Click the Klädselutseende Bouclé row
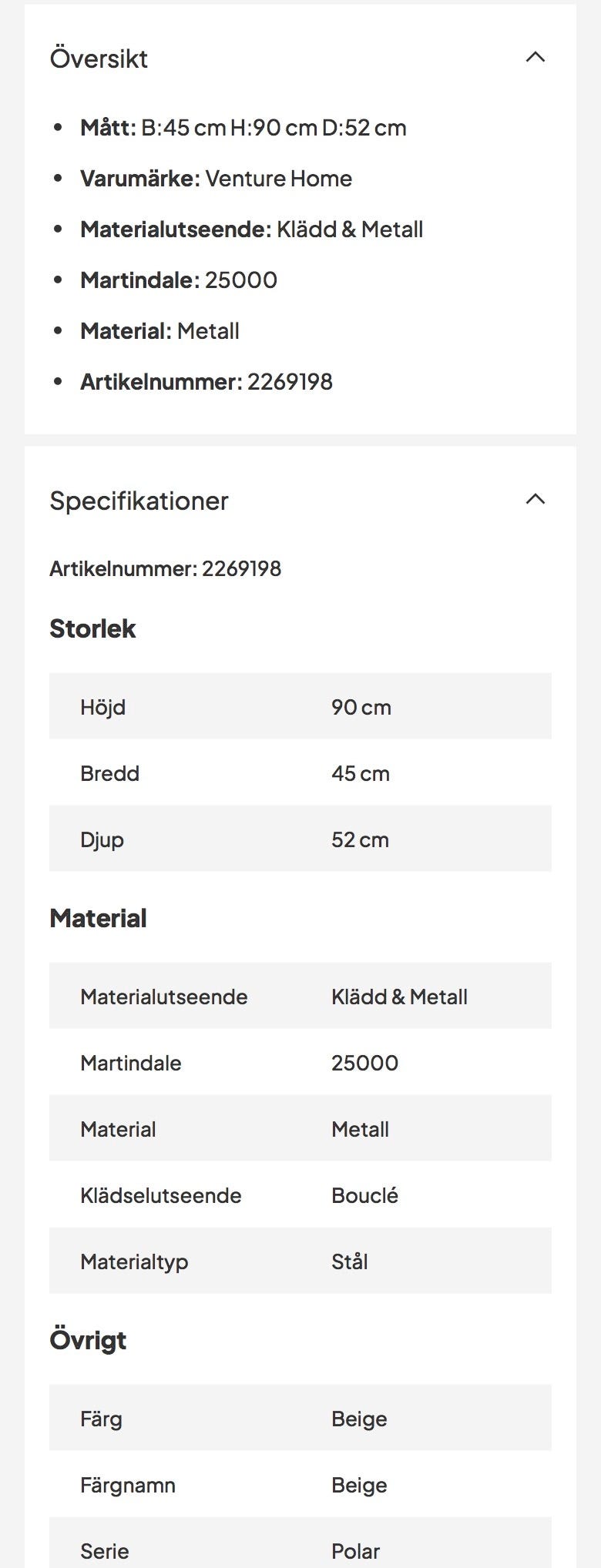This screenshot has width=601, height=1568. [x=300, y=1195]
